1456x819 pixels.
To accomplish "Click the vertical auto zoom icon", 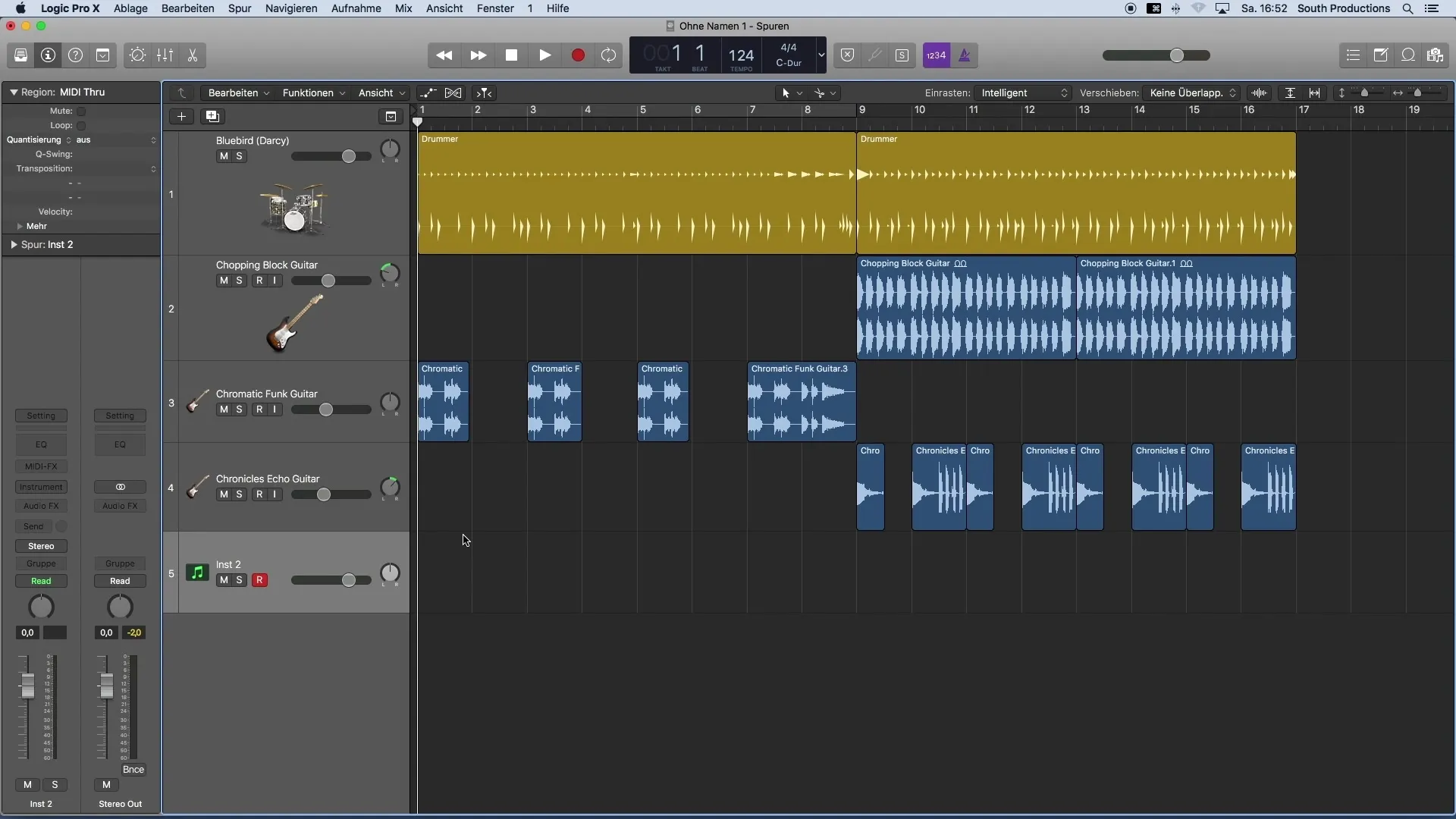I will (1290, 93).
